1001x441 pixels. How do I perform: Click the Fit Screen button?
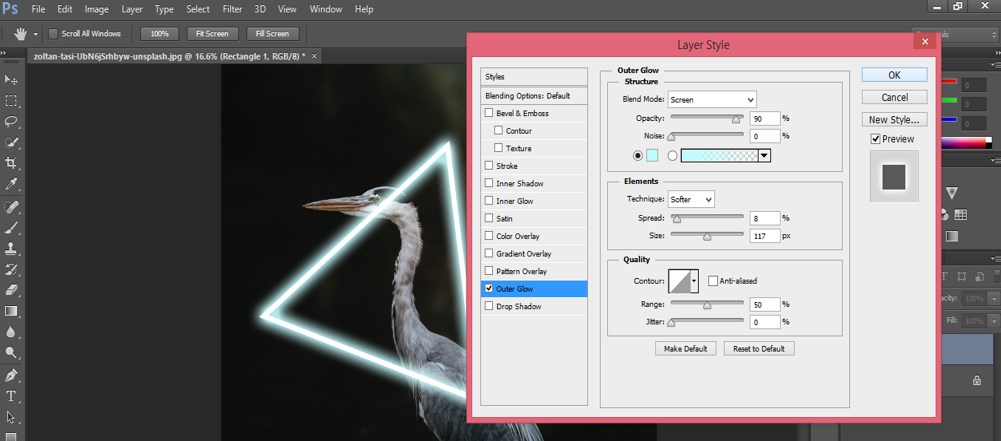click(x=213, y=33)
